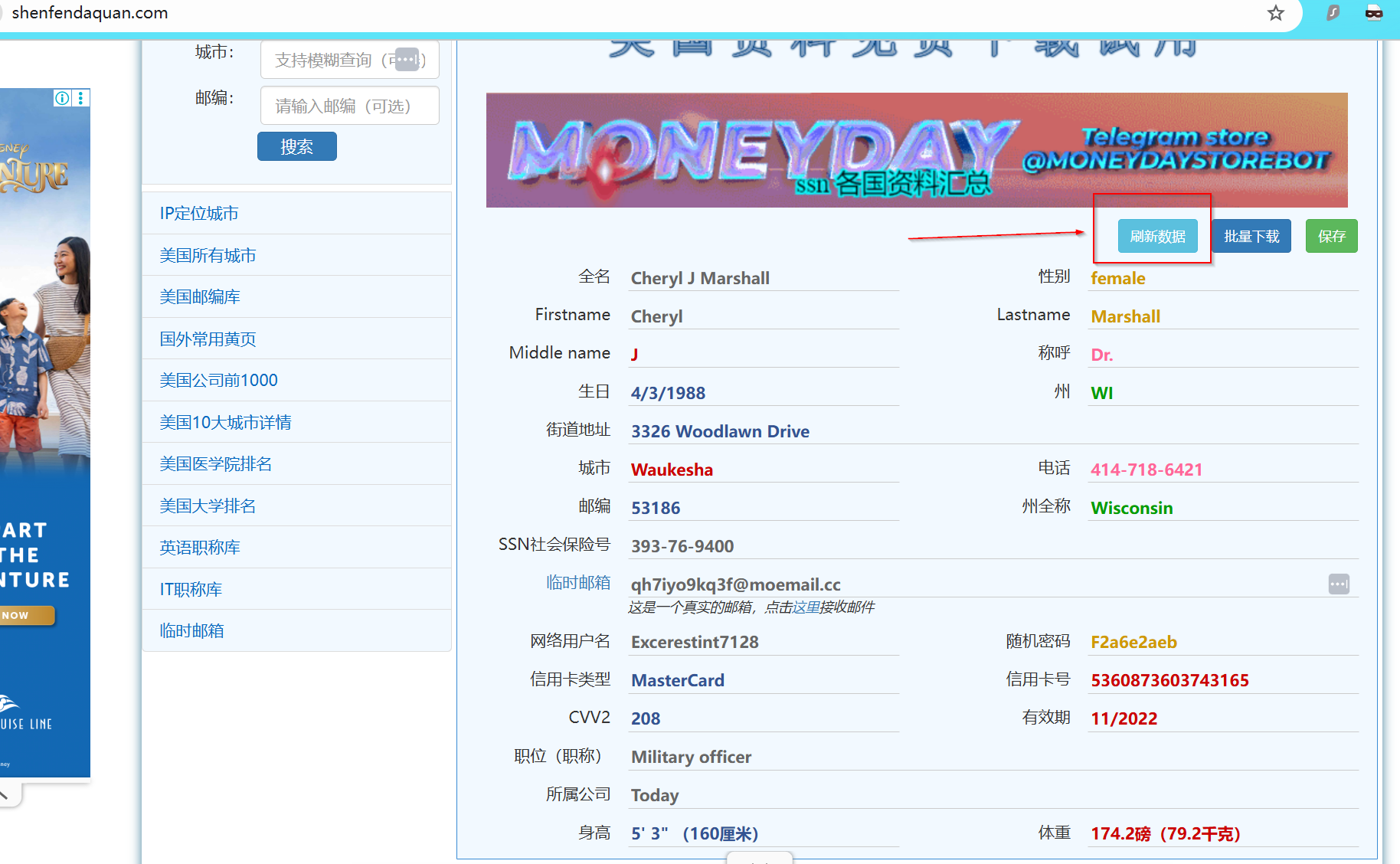Open the ellipsis icon inside the city input
Screen dimensions: 1400x864
[x=407, y=59]
